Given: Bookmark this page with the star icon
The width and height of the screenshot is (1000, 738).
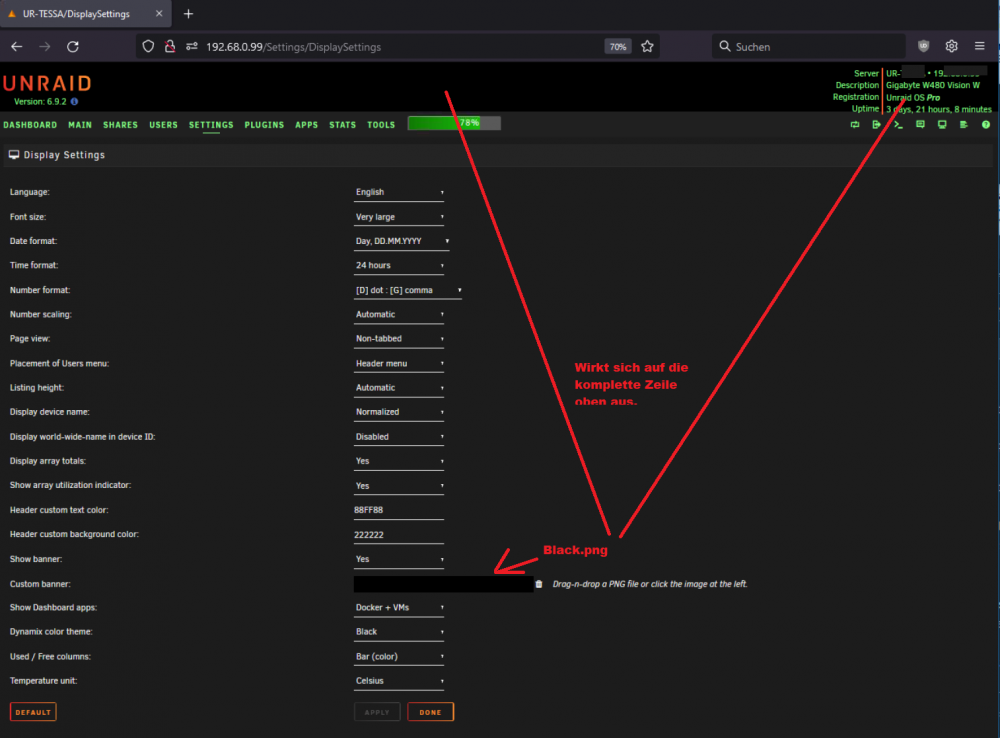Looking at the screenshot, I should tap(647, 47).
